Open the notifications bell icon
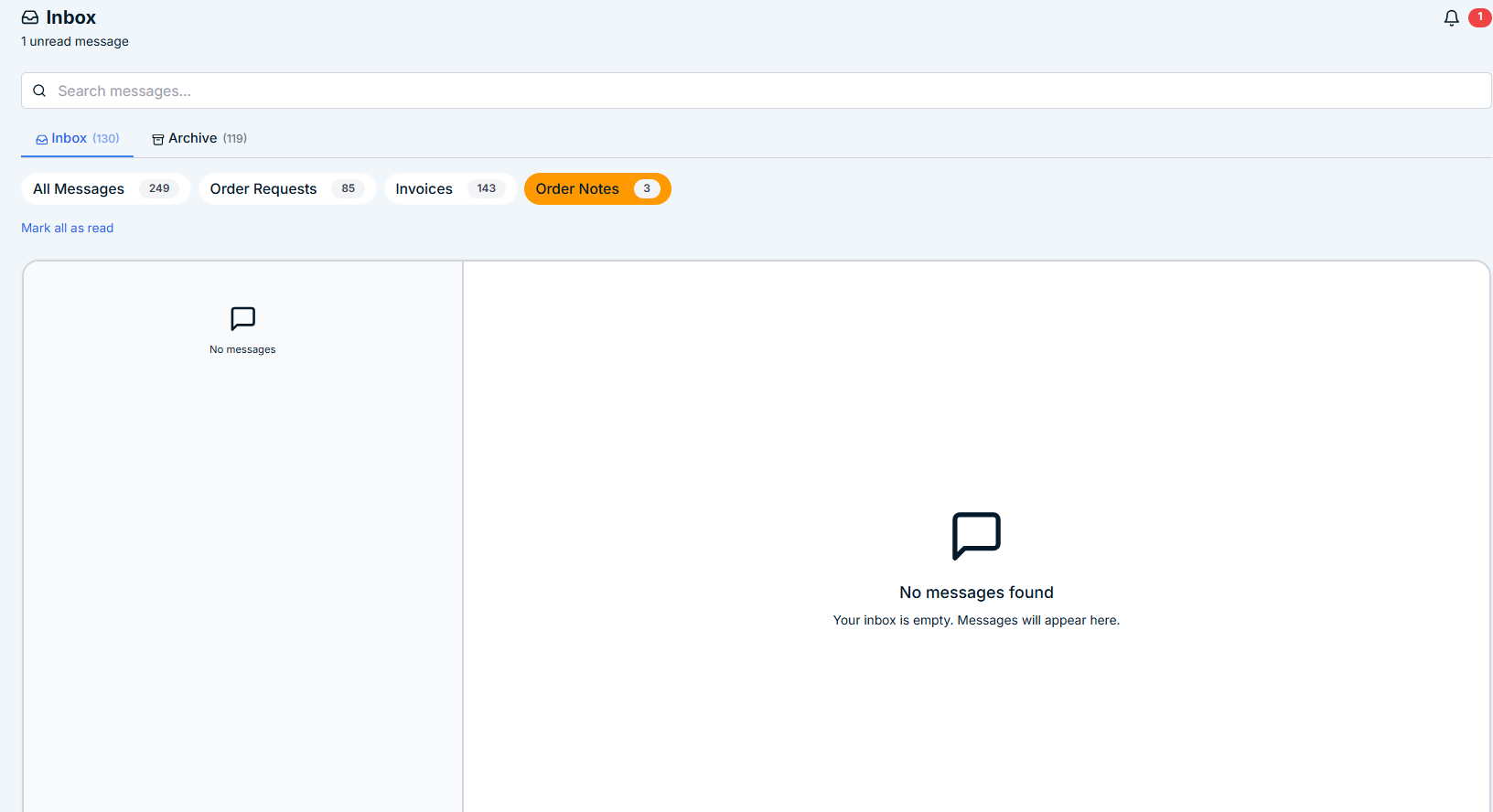Image resolution: width=1493 pixels, height=812 pixels. (1451, 18)
